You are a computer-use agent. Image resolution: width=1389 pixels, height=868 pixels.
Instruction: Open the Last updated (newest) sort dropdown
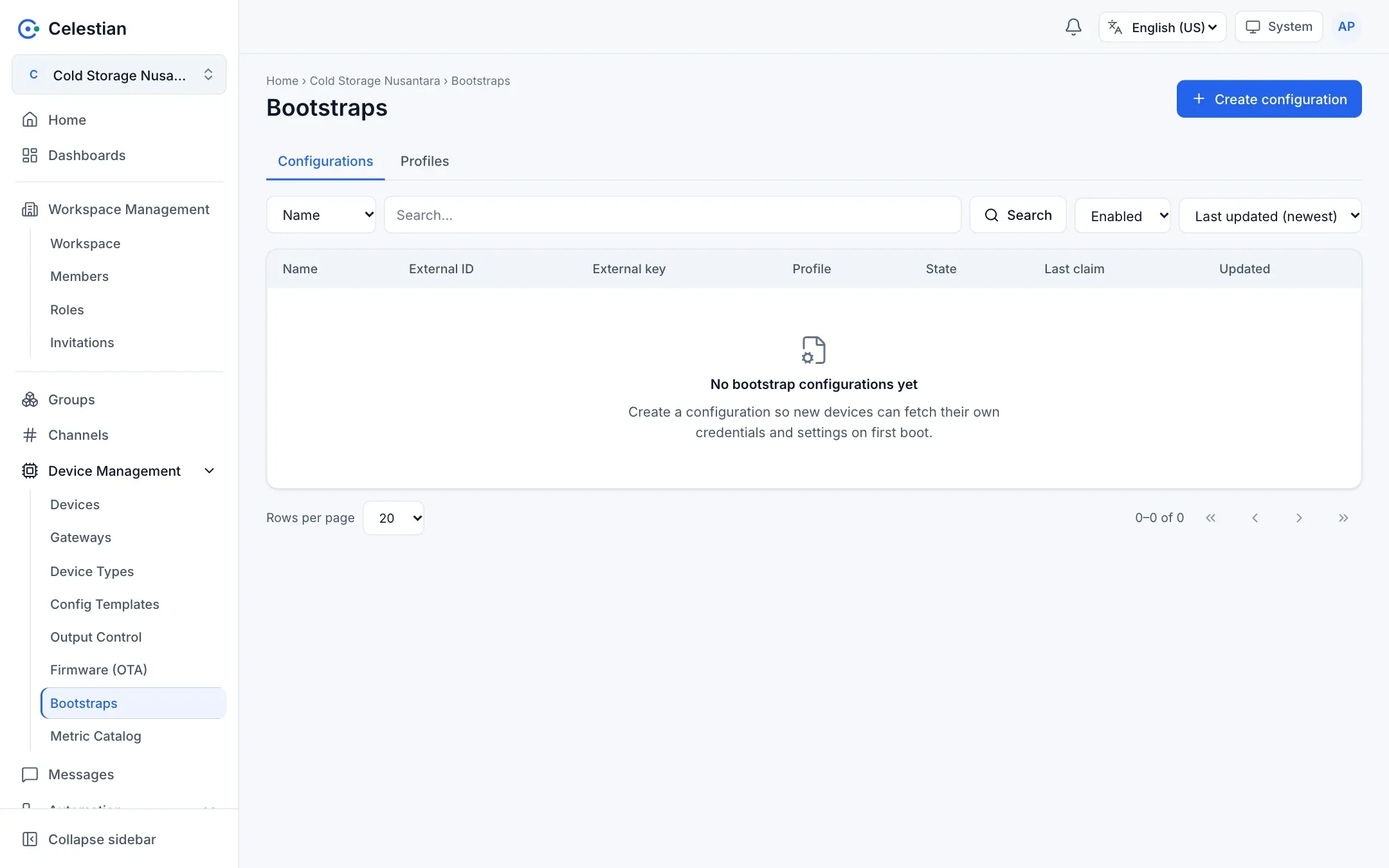click(x=1270, y=215)
